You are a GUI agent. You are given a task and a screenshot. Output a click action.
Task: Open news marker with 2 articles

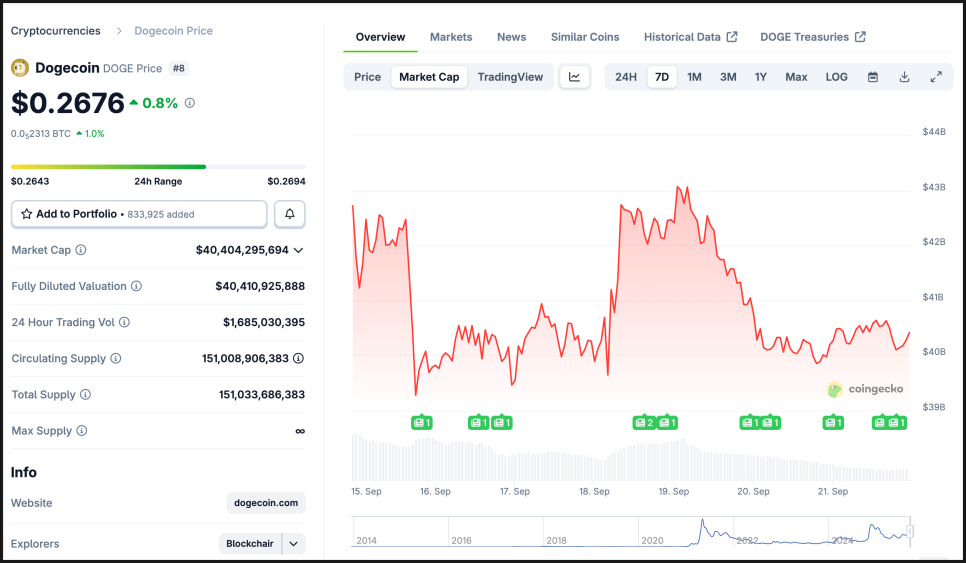tap(644, 423)
